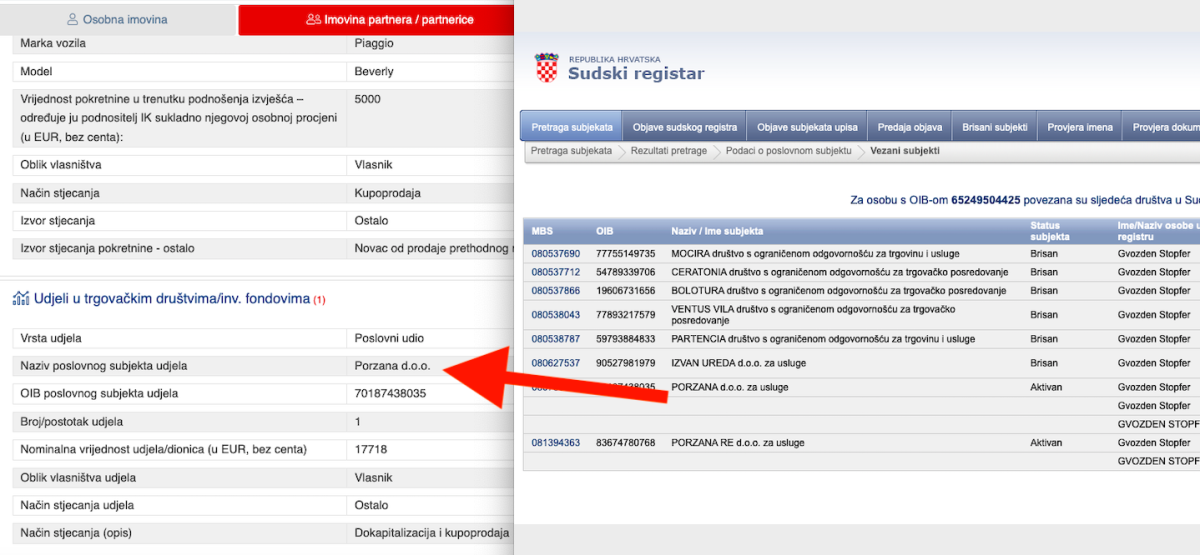Go to Objave subjekata upisa
The height and width of the screenshot is (555, 1200).
(807, 127)
